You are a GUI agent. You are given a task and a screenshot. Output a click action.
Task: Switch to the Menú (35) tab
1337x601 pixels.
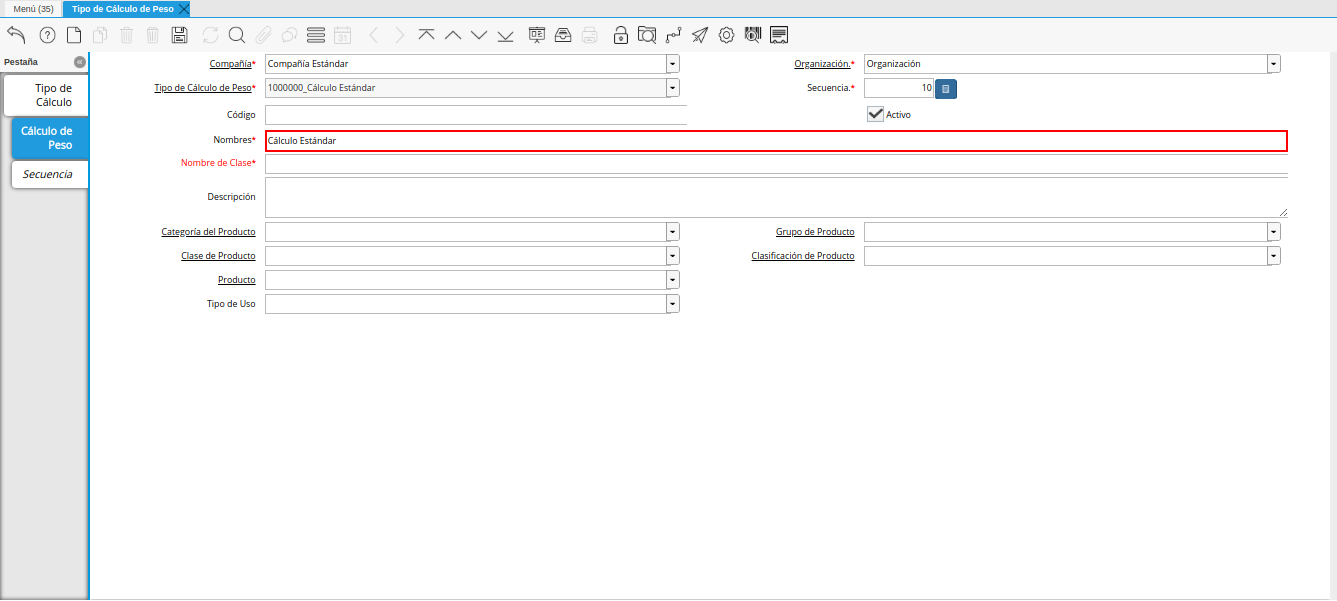point(33,8)
